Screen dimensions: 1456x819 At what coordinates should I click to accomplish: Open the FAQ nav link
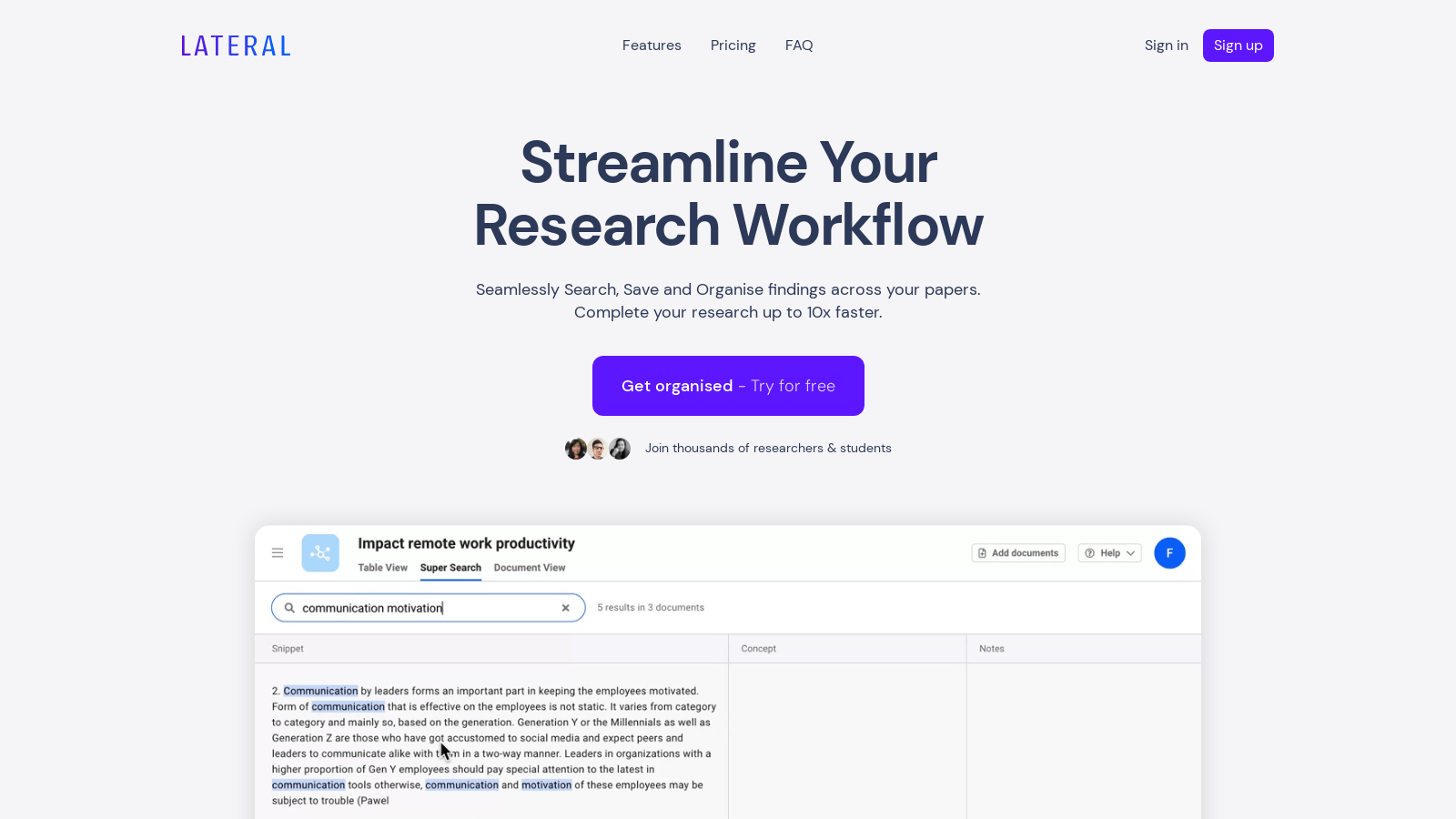point(799,45)
